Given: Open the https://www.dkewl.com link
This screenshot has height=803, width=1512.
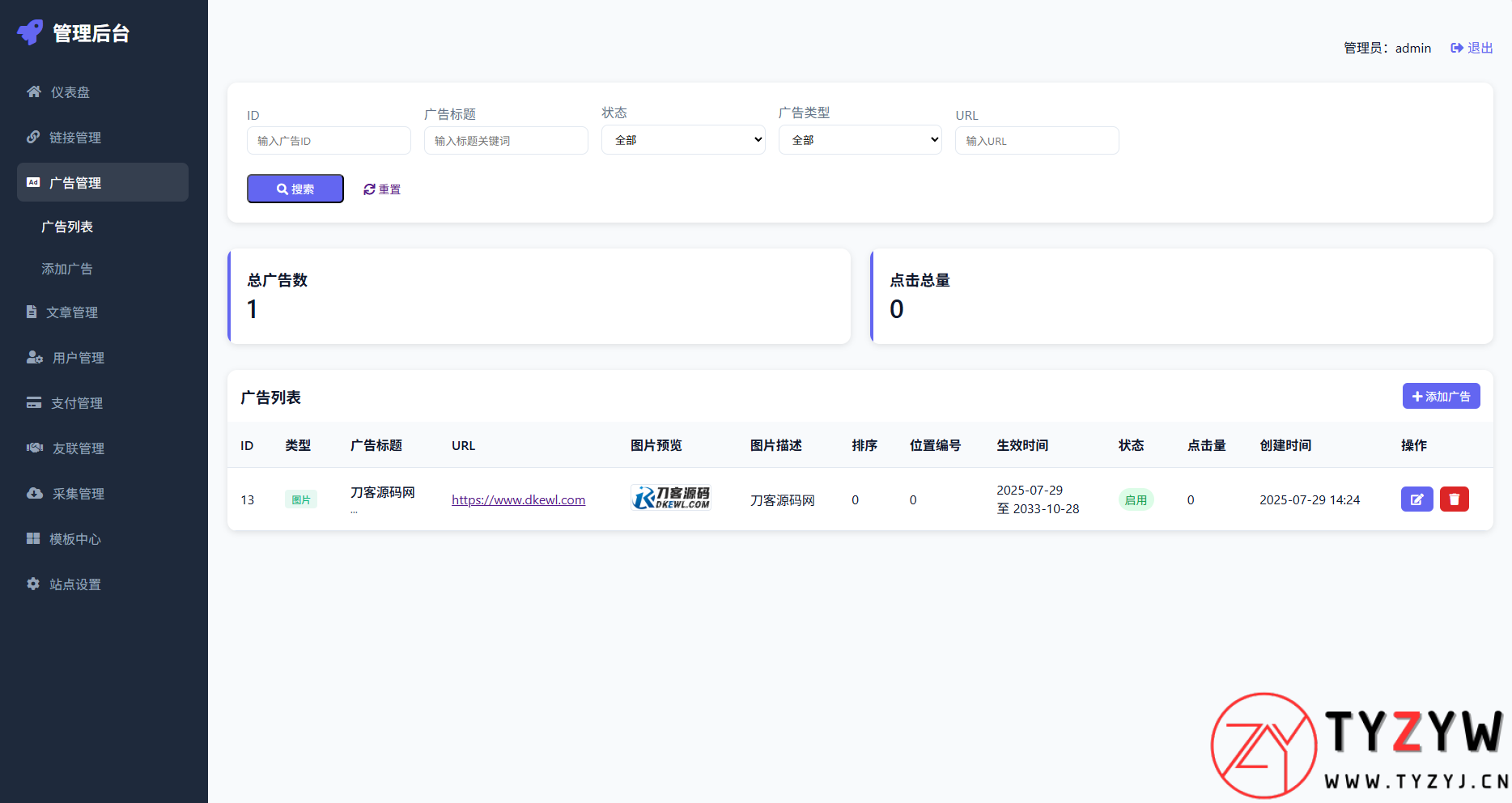Looking at the screenshot, I should (x=518, y=500).
